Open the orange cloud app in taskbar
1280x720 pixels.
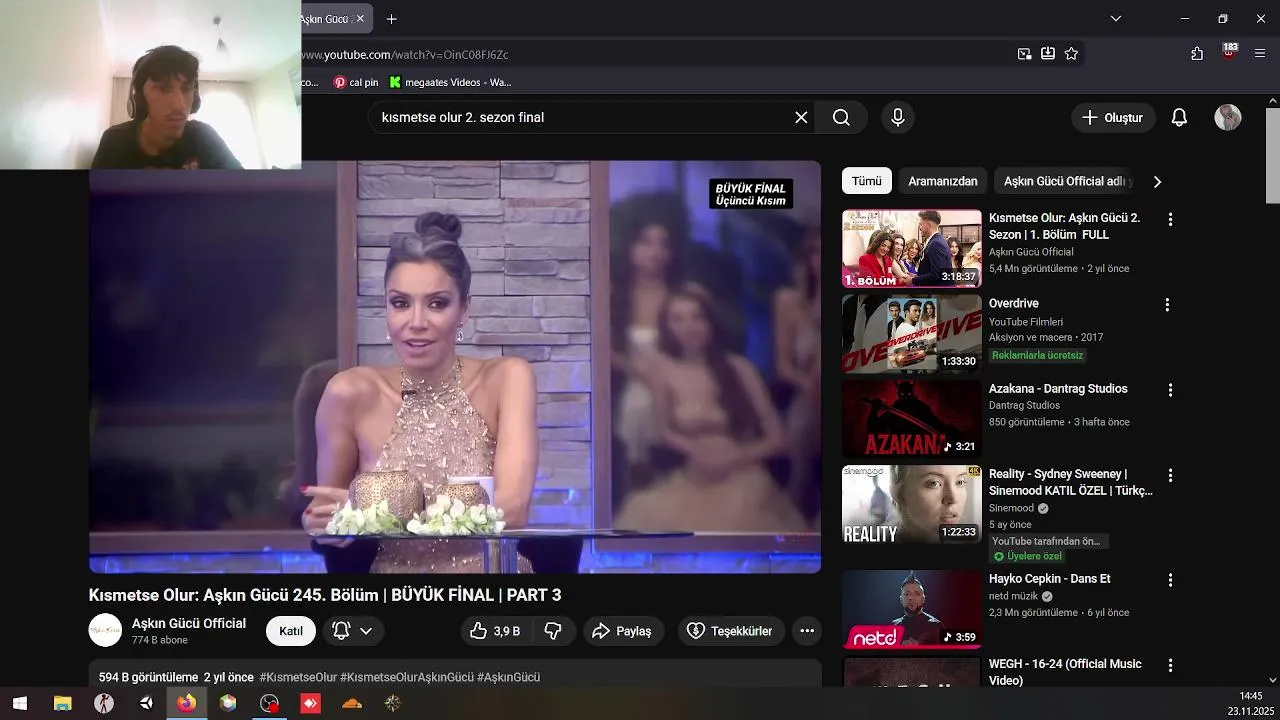(352, 703)
